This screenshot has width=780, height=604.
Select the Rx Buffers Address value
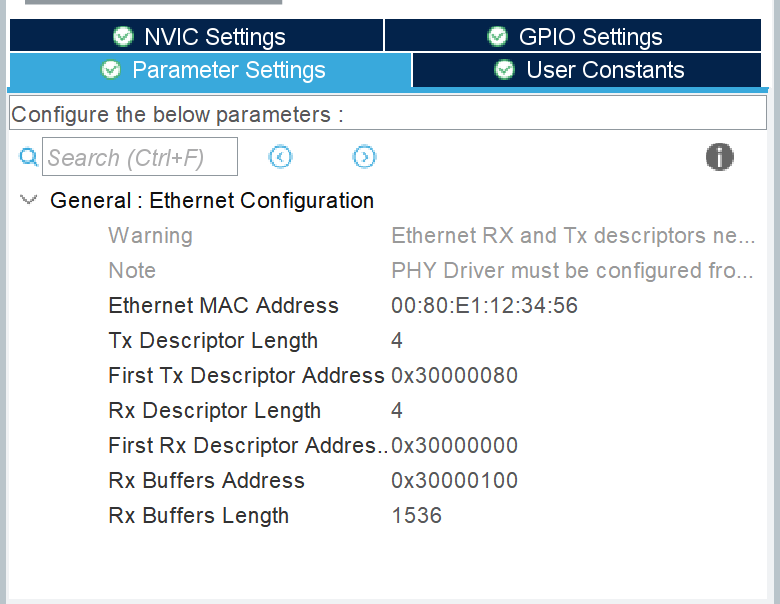tap(455, 480)
